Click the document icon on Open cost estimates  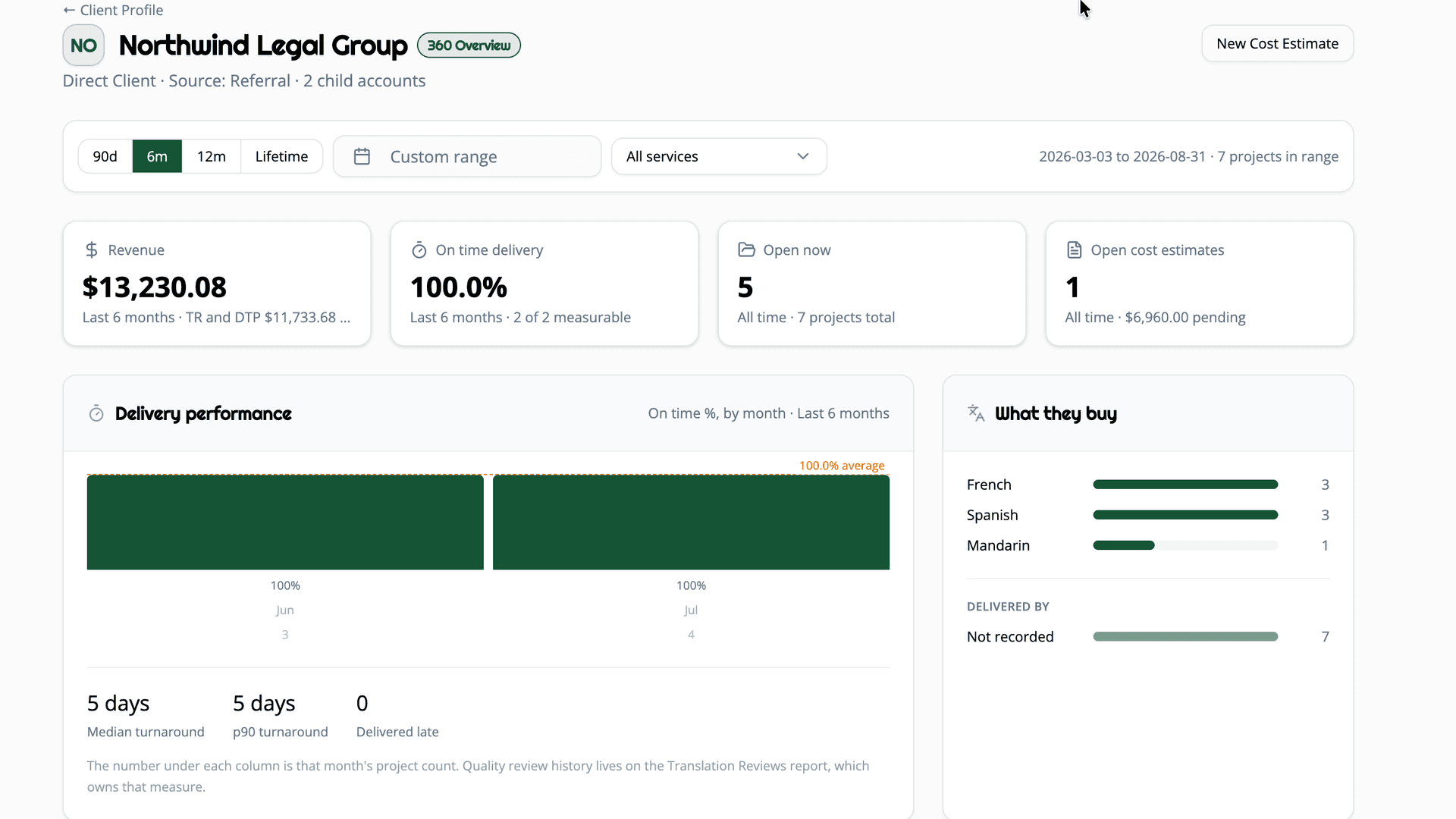pyautogui.click(x=1074, y=249)
